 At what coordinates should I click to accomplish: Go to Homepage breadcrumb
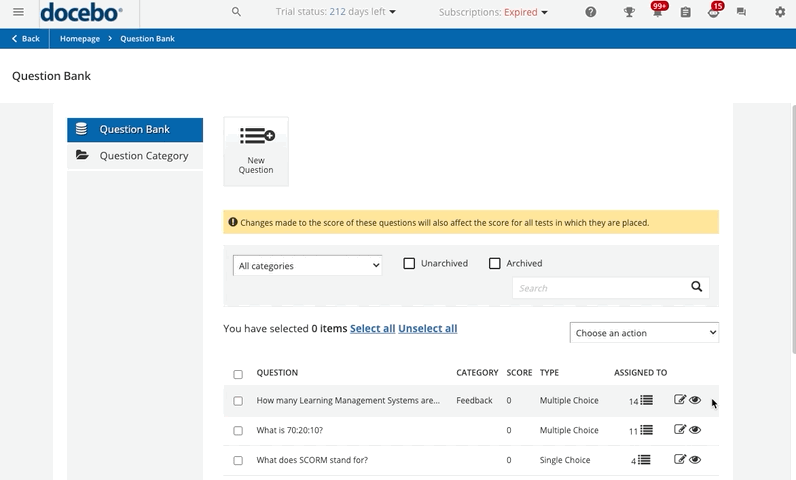pyautogui.click(x=80, y=39)
